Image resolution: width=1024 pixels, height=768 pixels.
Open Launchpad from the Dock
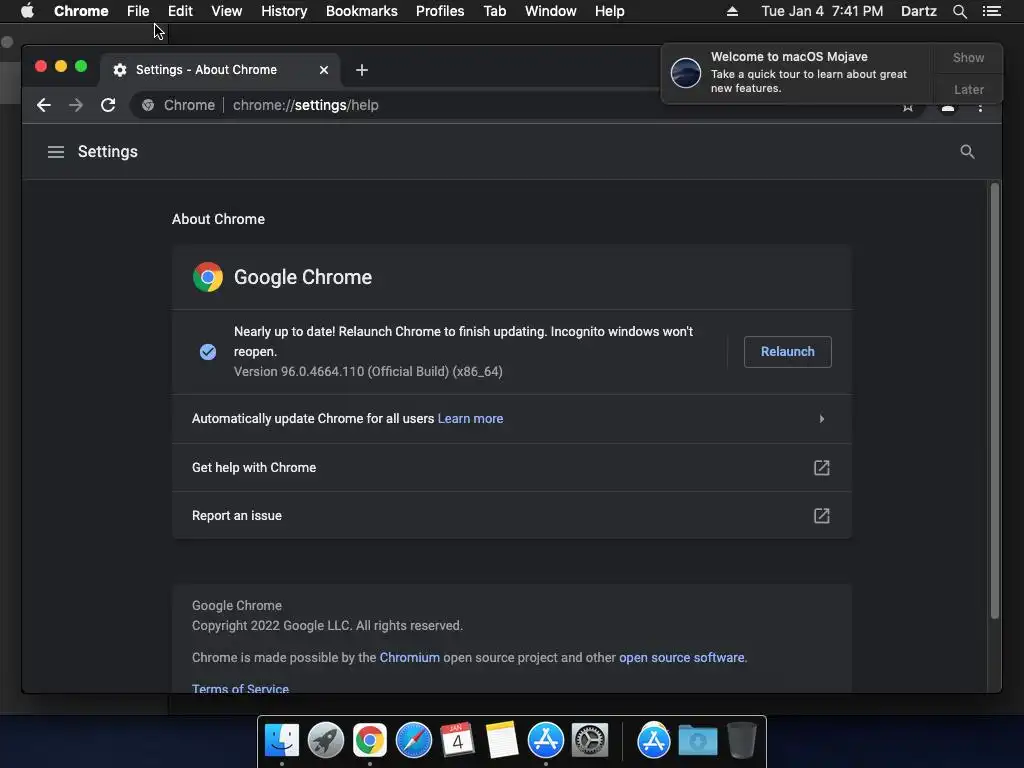pyautogui.click(x=326, y=741)
